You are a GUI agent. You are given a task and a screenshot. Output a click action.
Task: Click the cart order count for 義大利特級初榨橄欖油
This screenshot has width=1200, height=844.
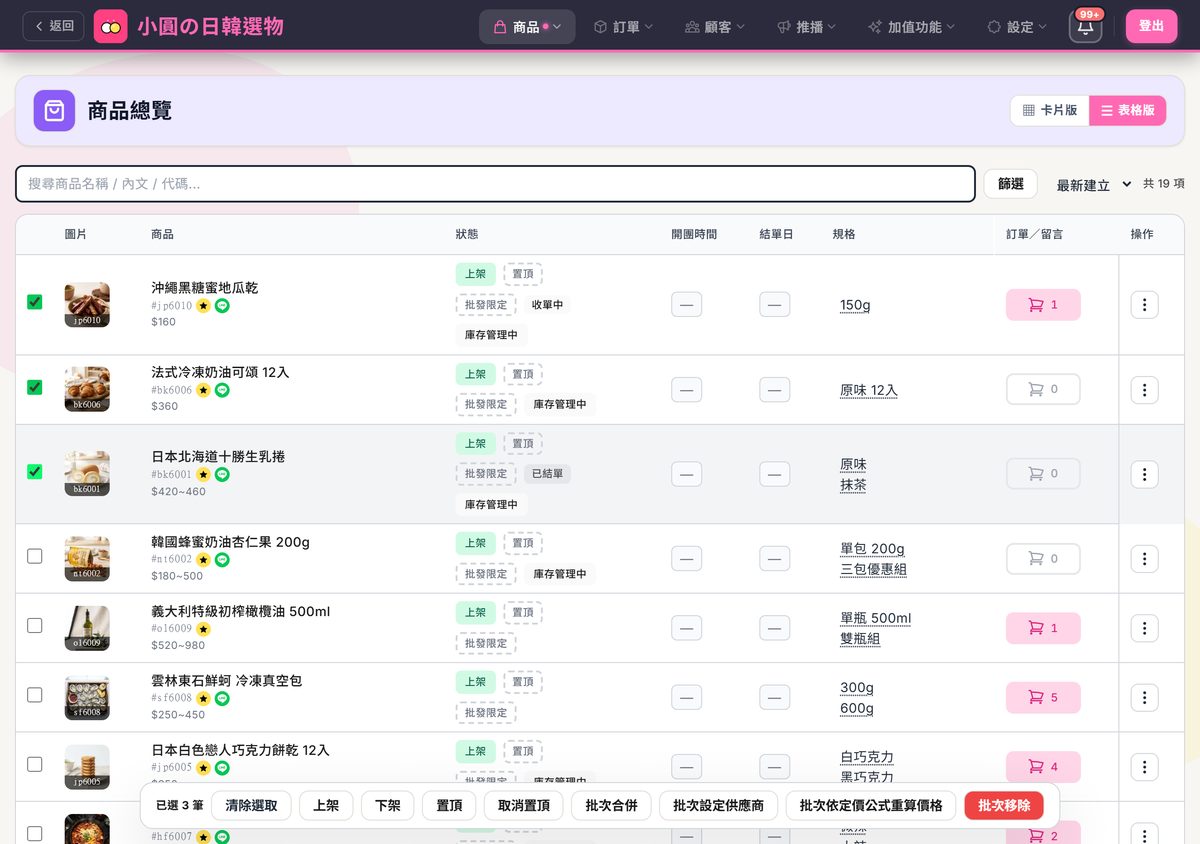1043,628
